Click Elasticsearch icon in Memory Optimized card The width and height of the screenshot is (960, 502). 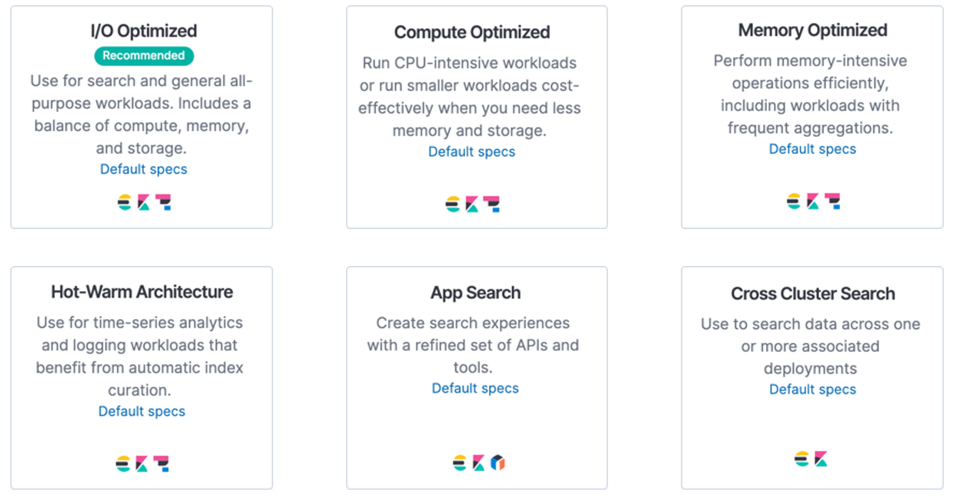click(x=794, y=202)
